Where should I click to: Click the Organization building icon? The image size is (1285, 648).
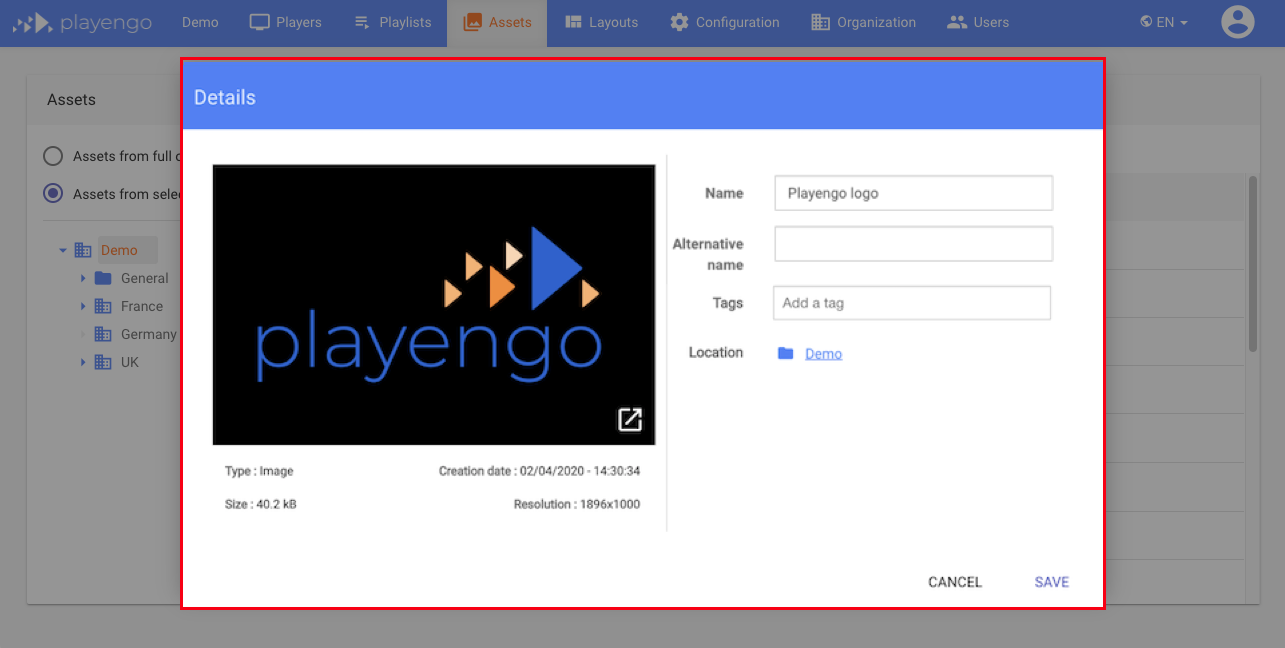[x=820, y=22]
